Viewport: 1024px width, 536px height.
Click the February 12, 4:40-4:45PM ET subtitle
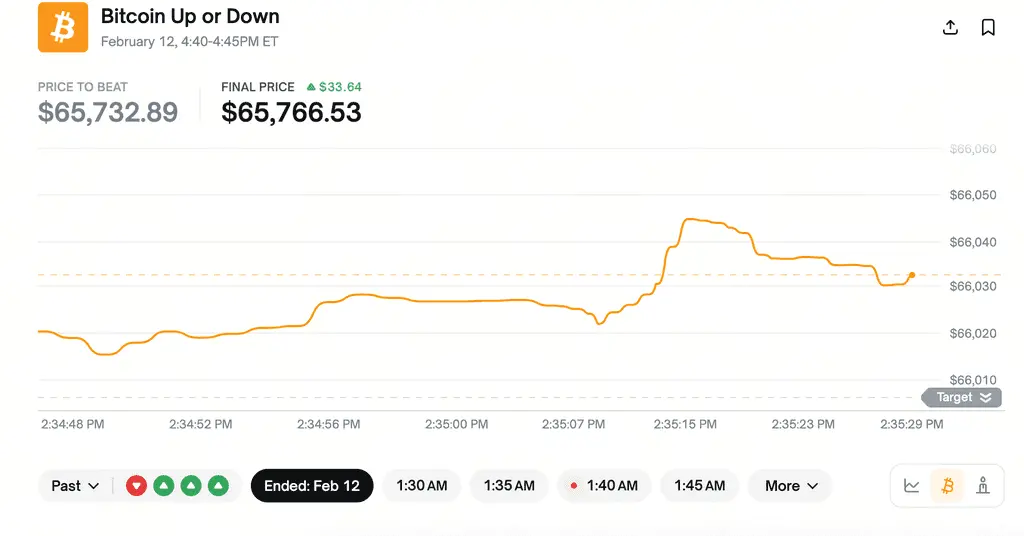pos(189,42)
